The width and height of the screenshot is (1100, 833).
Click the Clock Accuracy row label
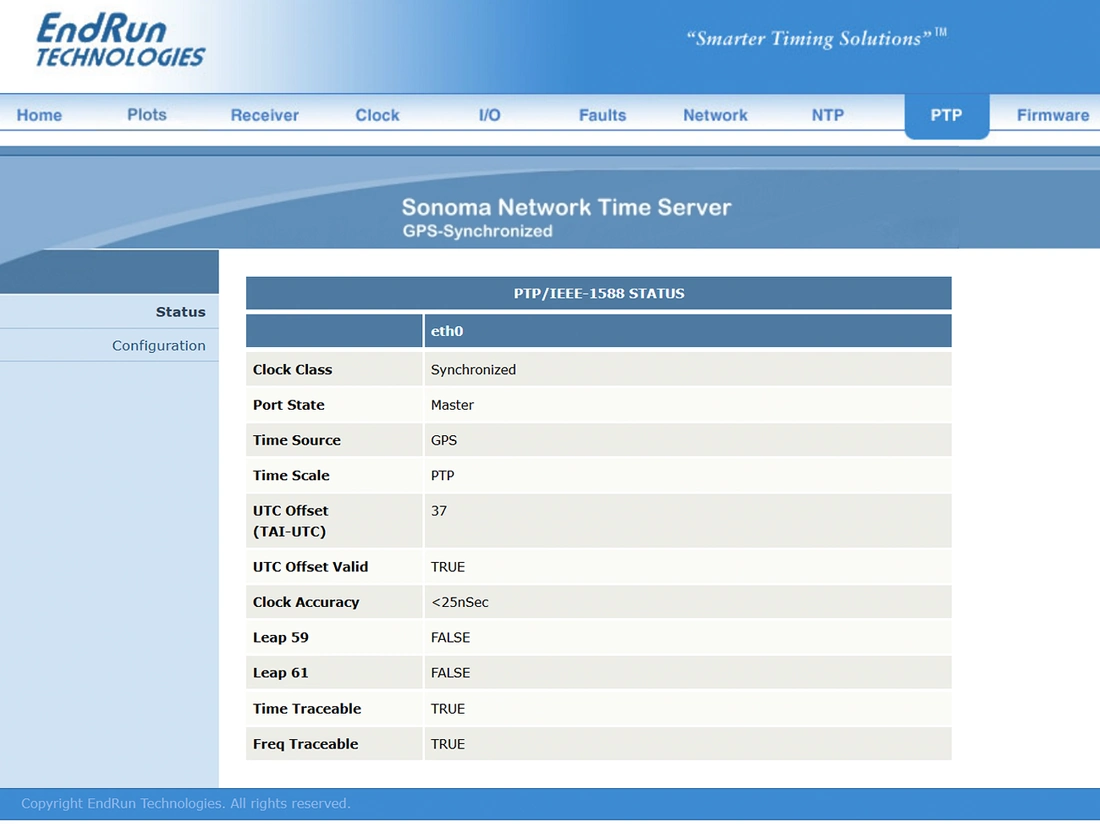tap(306, 602)
